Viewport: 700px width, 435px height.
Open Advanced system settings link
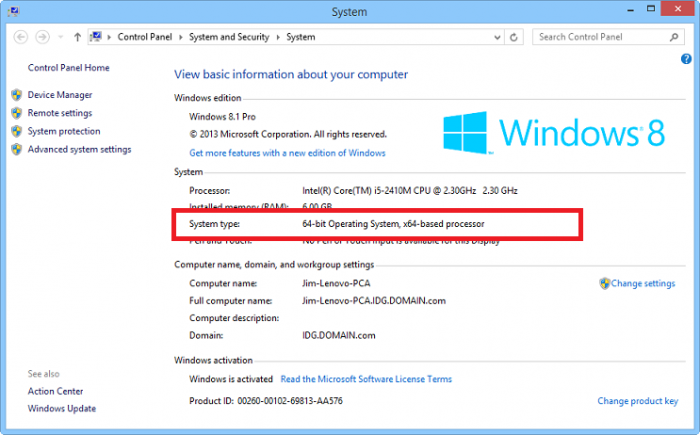coord(79,149)
